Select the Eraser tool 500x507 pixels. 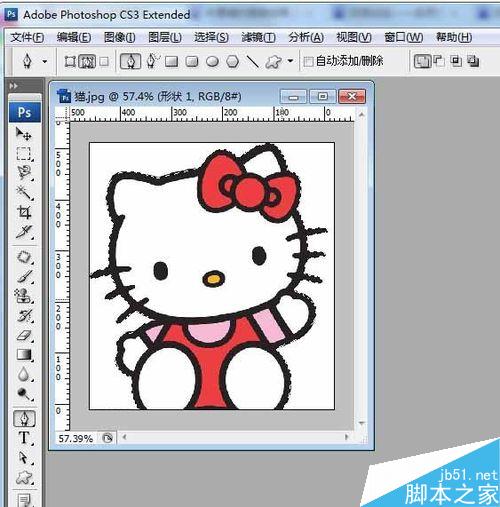click(24, 335)
